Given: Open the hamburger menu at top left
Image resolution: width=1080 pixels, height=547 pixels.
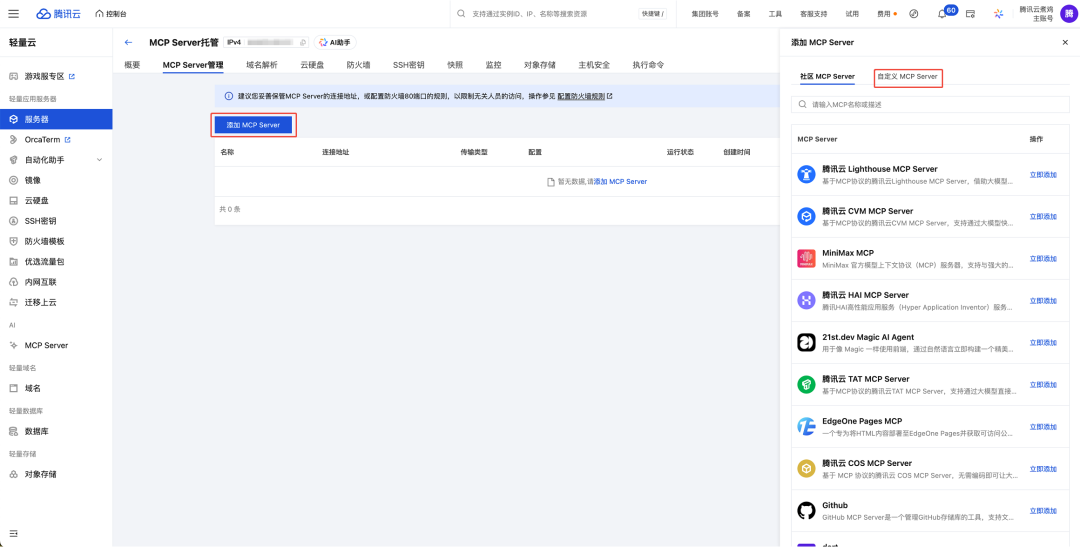Looking at the screenshot, I should pyautogui.click(x=14, y=13).
